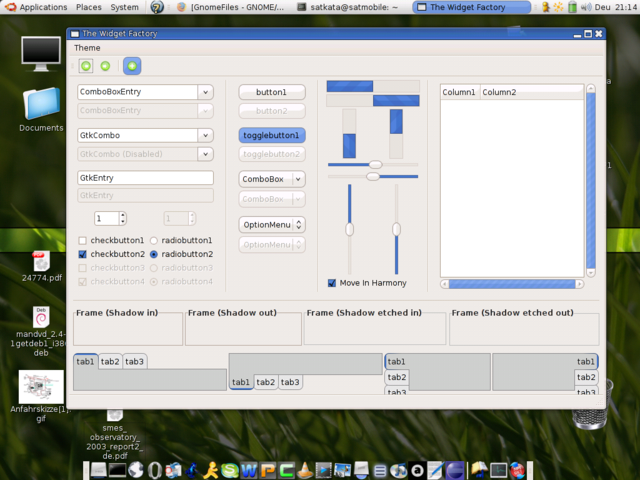Switch to tab3 in the bottom-tabs notebook

pos(290,382)
